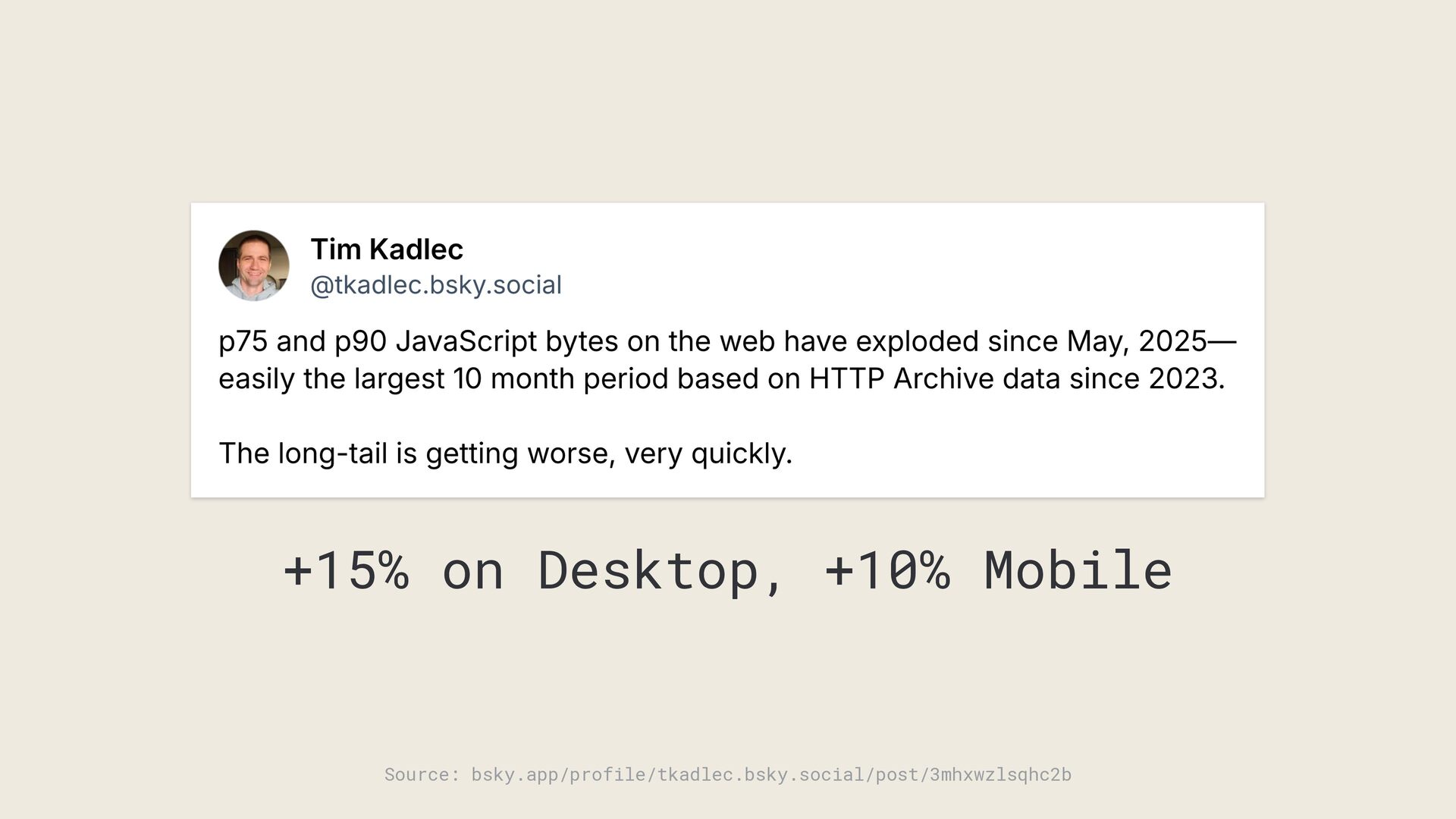The width and height of the screenshot is (1456, 819).
Task: Select 'May, 2025' in the post
Action: click(1137, 341)
